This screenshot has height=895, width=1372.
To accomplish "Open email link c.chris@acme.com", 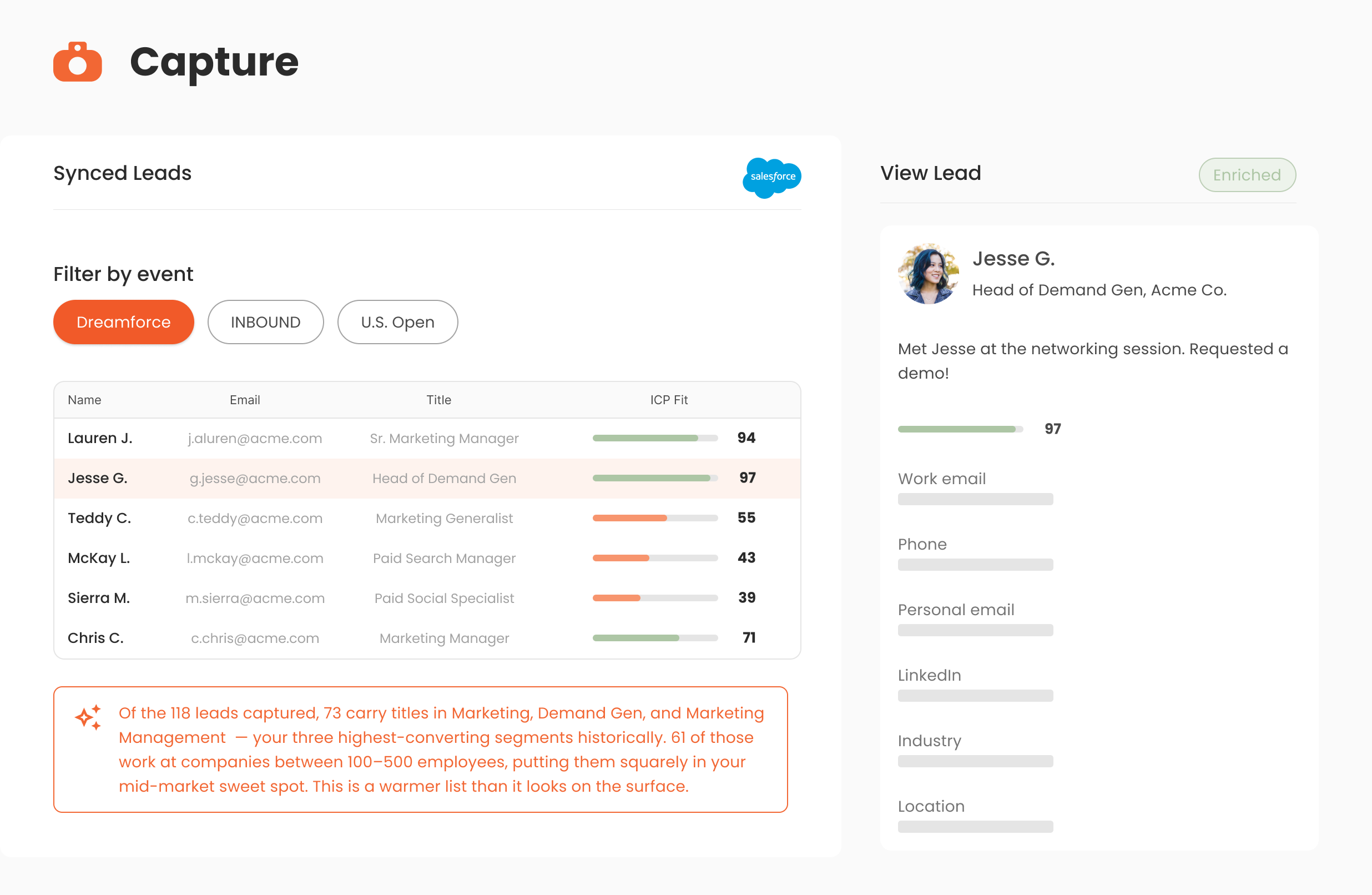I will [255, 638].
